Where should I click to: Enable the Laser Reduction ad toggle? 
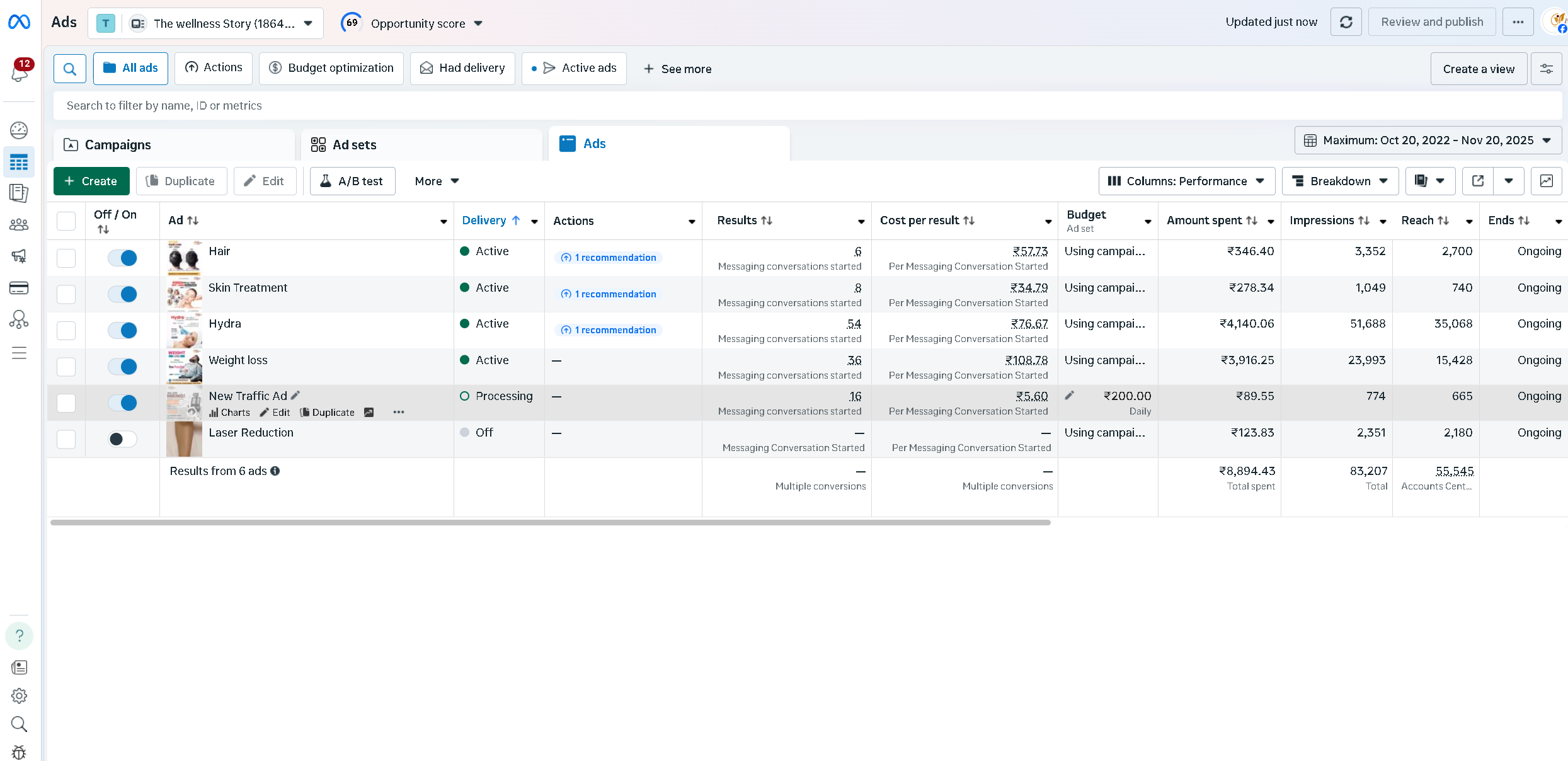[x=122, y=439]
